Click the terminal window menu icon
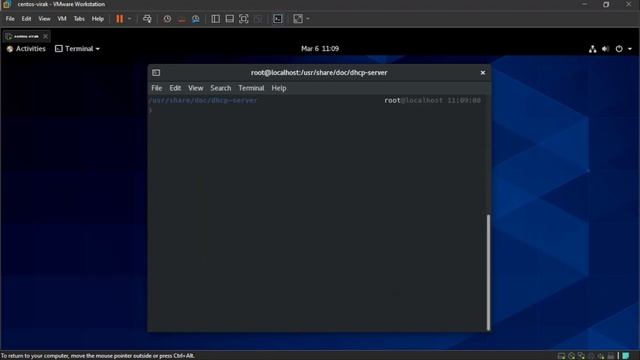The width and height of the screenshot is (640, 360). point(156,72)
